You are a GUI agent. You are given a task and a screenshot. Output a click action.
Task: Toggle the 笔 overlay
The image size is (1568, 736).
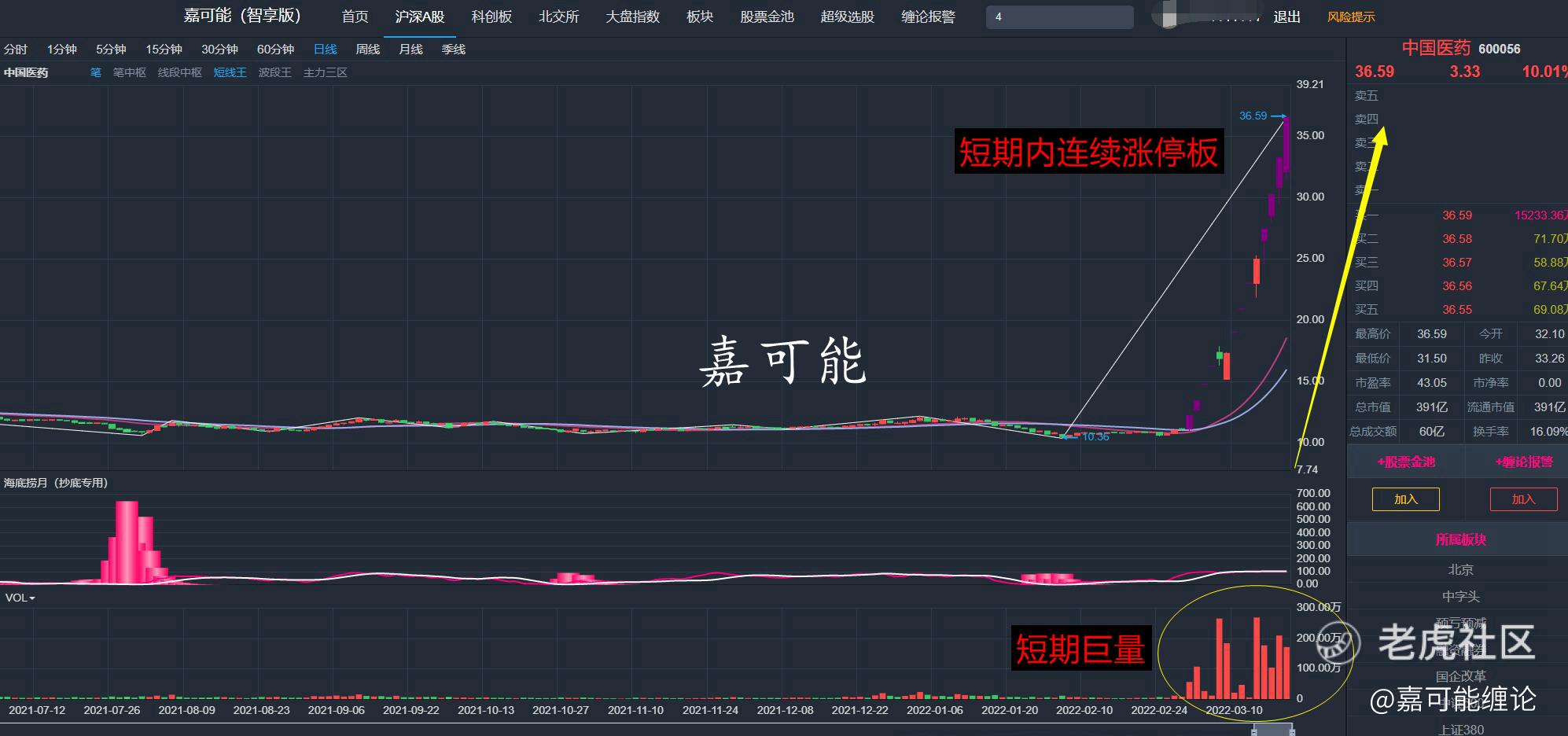pos(96,72)
